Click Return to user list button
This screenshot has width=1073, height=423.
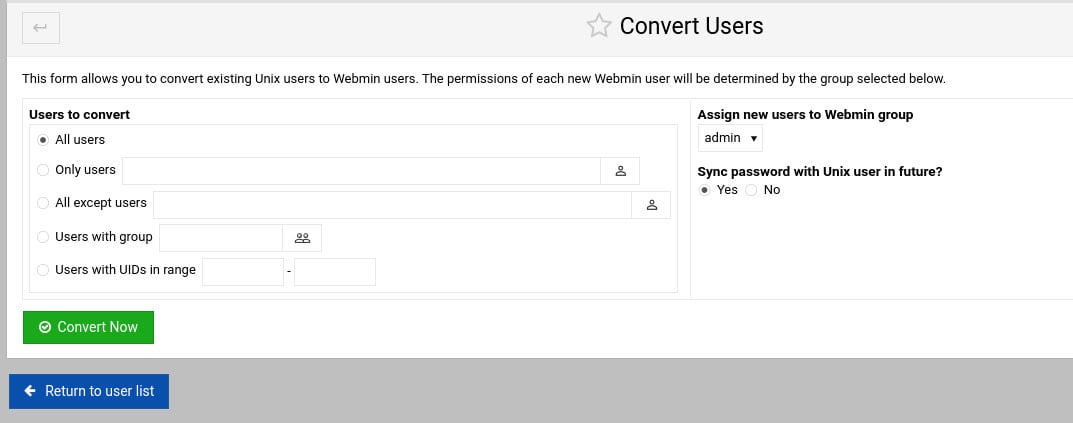(89, 392)
